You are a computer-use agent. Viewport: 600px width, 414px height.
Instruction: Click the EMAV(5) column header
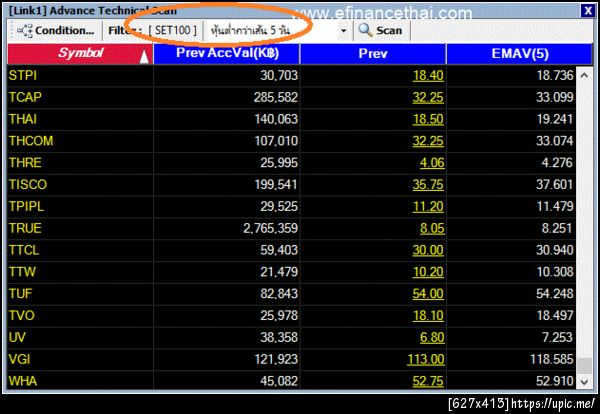(519, 54)
